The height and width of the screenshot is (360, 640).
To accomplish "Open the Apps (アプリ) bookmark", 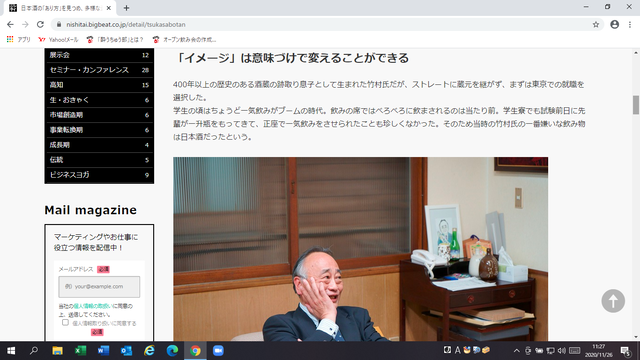I will coord(19,40).
